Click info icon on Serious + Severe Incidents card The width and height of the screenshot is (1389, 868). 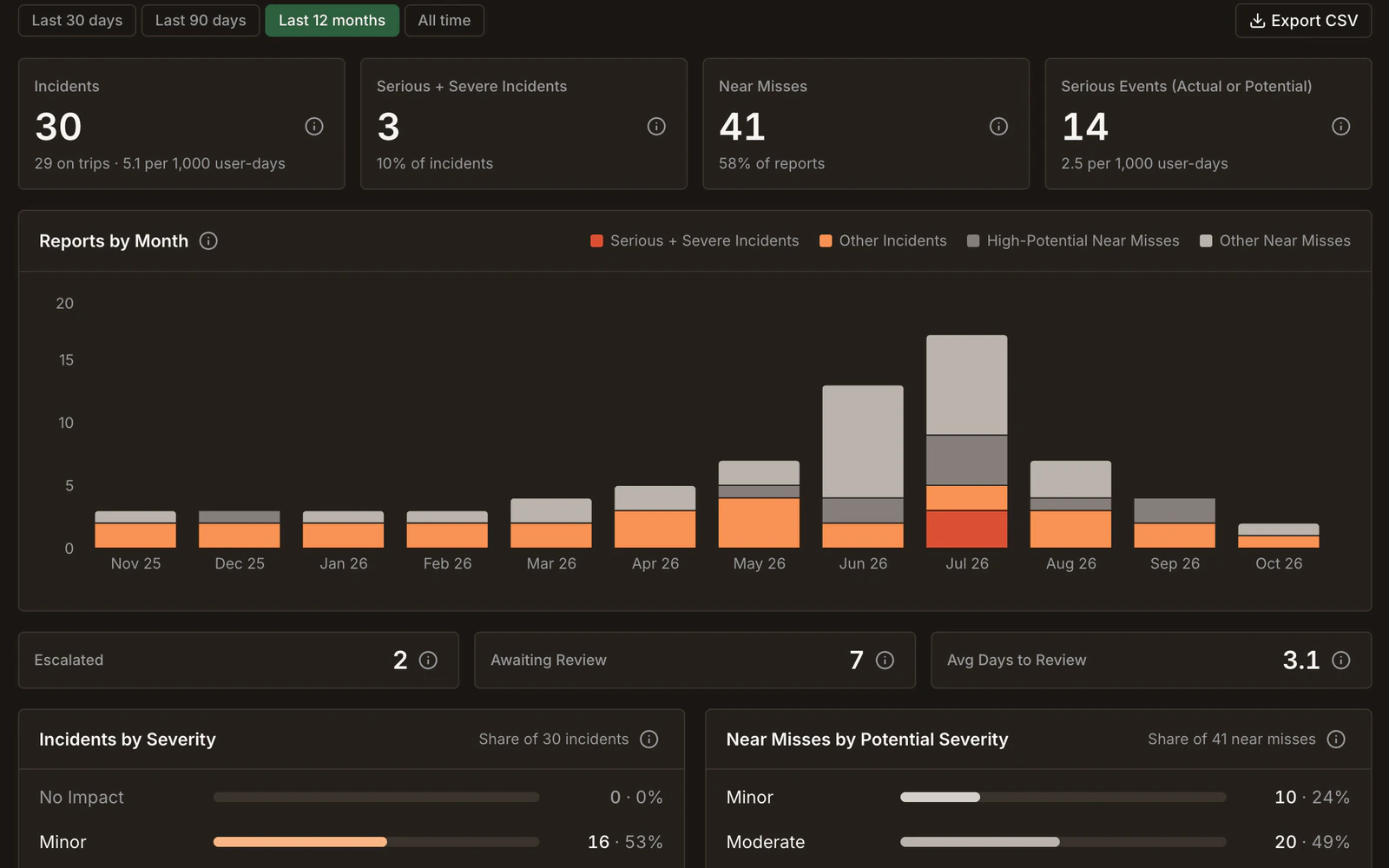[x=656, y=127]
